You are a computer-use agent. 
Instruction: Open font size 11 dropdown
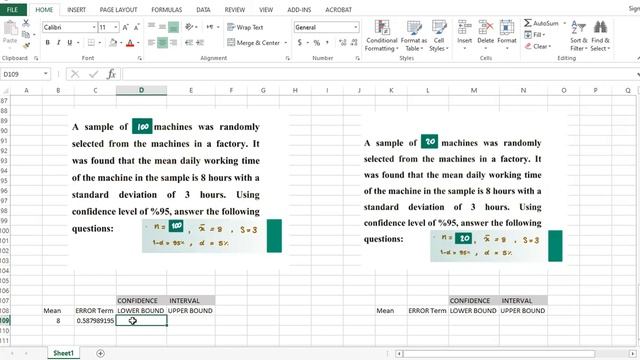point(116,27)
